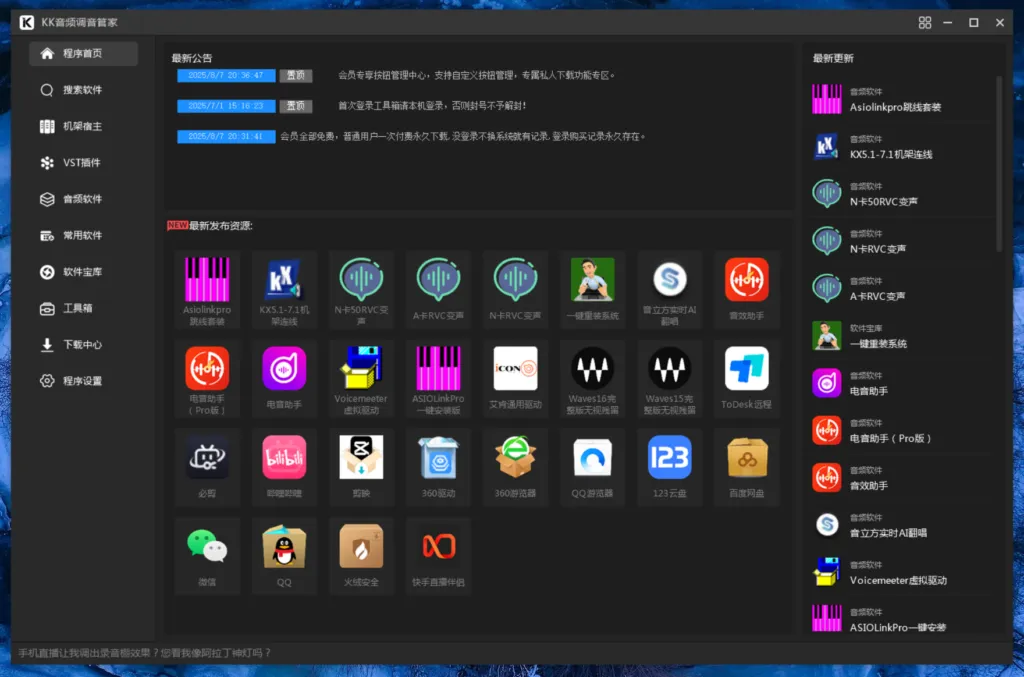Viewport: 1024px width, 677px height.
Task: Open the 音频软件 sidebar section
Action: pyautogui.click(x=83, y=199)
